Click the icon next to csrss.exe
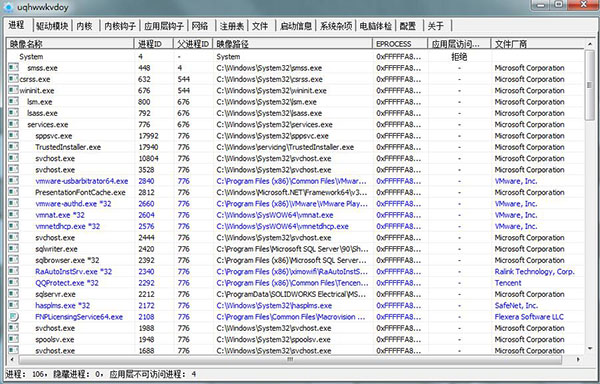Viewport: 600px width, 384px height. point(13,79)
